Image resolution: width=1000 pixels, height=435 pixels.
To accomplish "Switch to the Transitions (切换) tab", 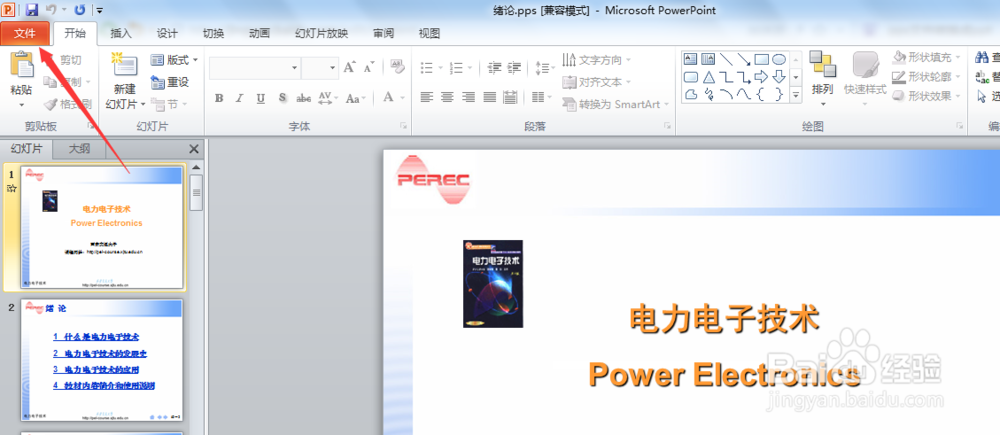I will point(213,34).
